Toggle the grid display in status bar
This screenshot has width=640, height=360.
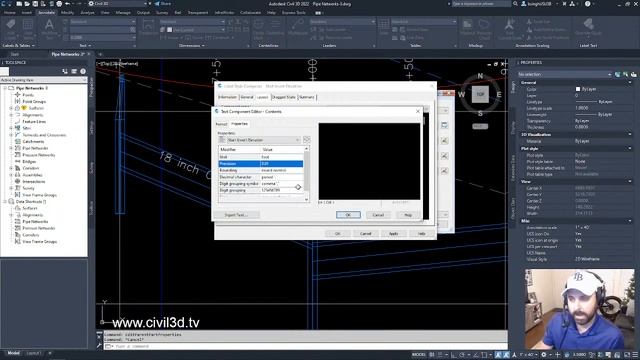pos(432,354)
